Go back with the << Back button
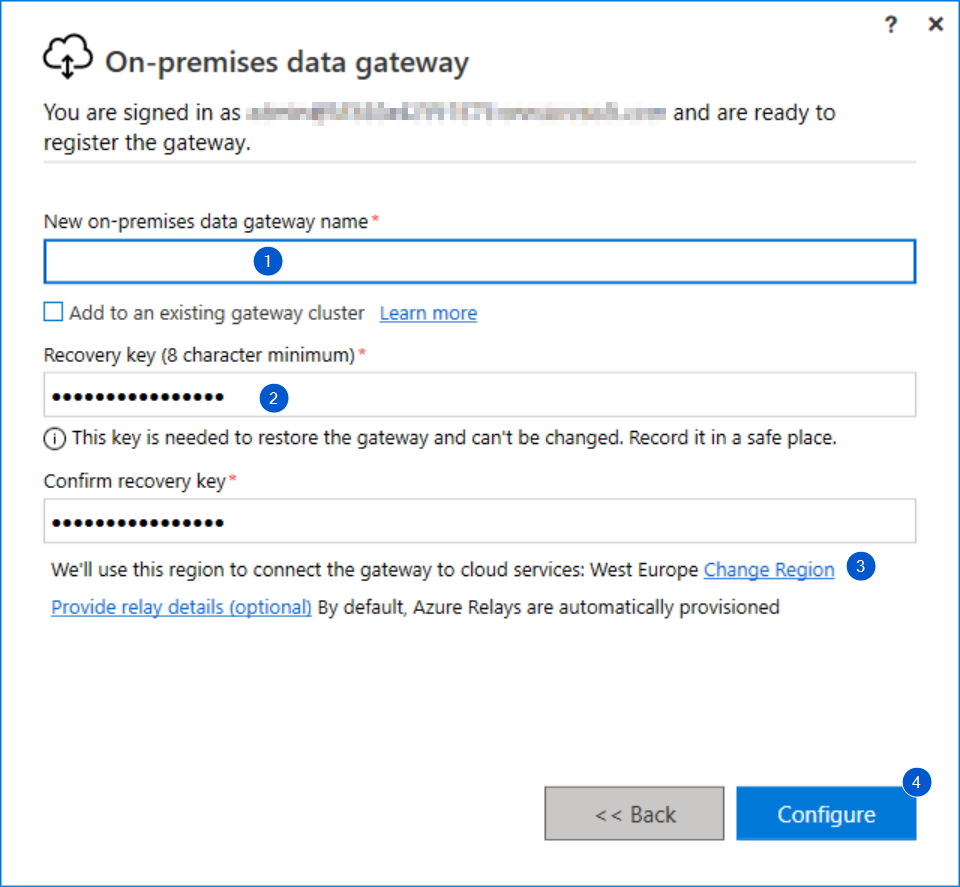The image size is (960, 887). tap(634, 814)
